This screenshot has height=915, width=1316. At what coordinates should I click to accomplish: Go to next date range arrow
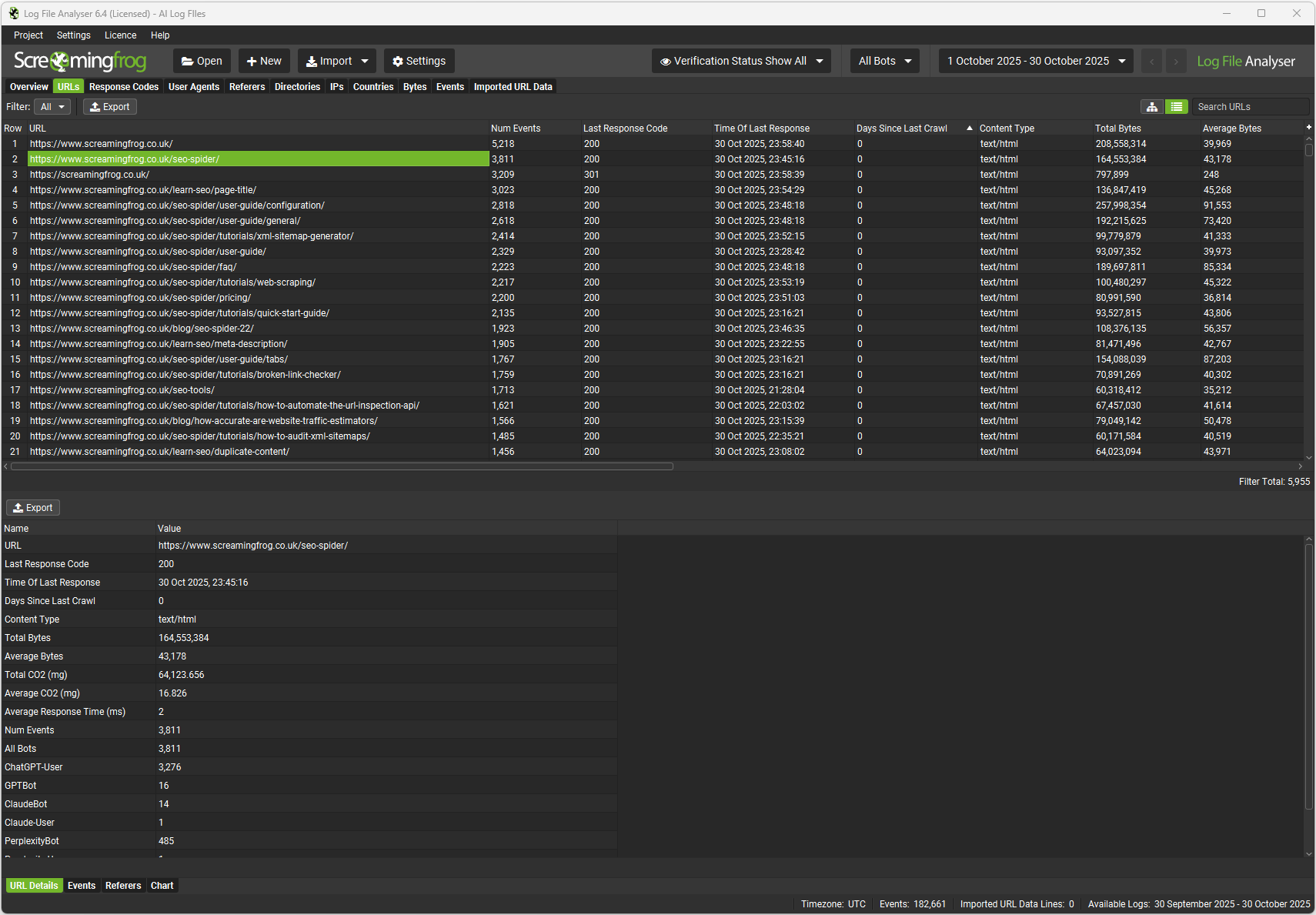pos(1176,62)
